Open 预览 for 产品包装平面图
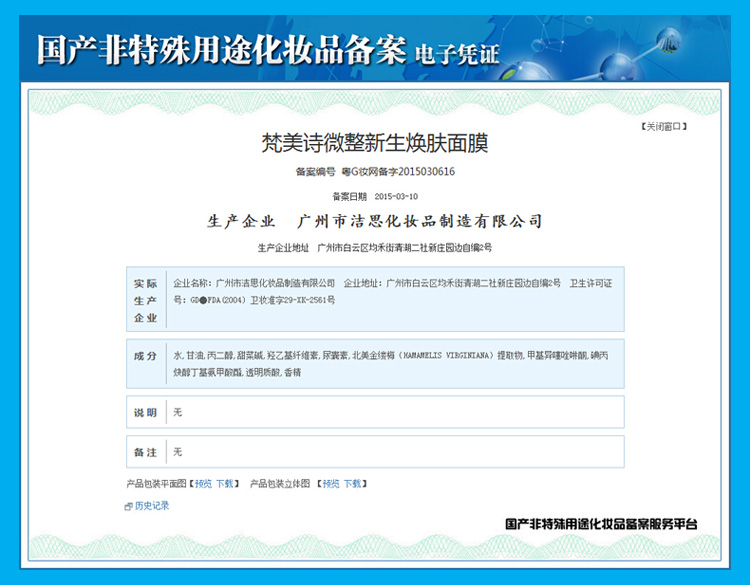 click(203, 484)
